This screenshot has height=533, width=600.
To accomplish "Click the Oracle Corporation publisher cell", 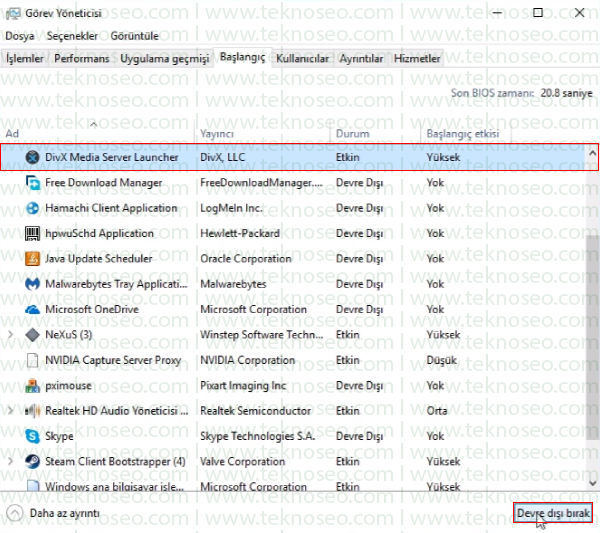I will click(246, 259).
